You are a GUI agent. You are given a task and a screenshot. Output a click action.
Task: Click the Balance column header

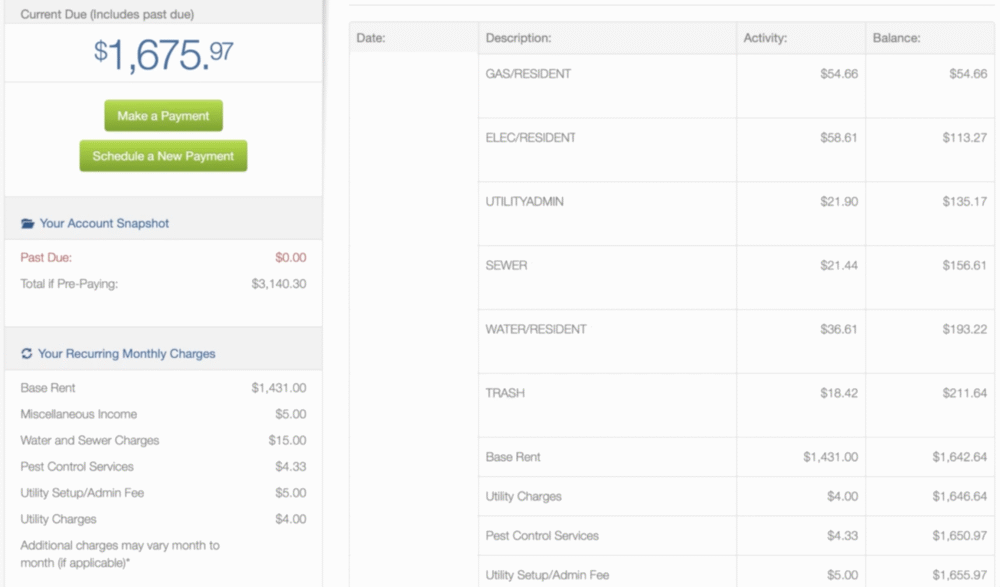[x=896, y=39]
